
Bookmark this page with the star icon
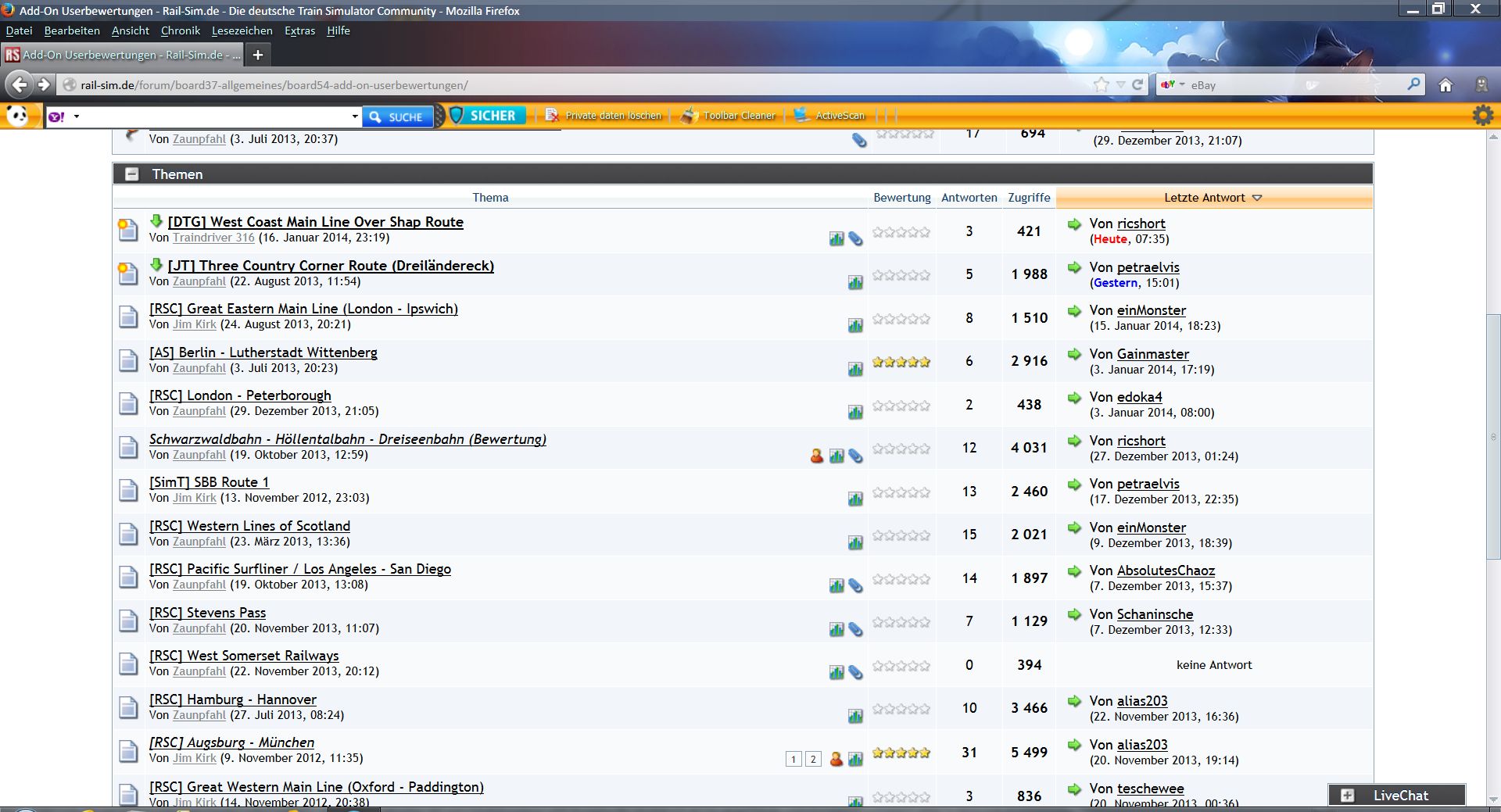[x=1102, y=84]
